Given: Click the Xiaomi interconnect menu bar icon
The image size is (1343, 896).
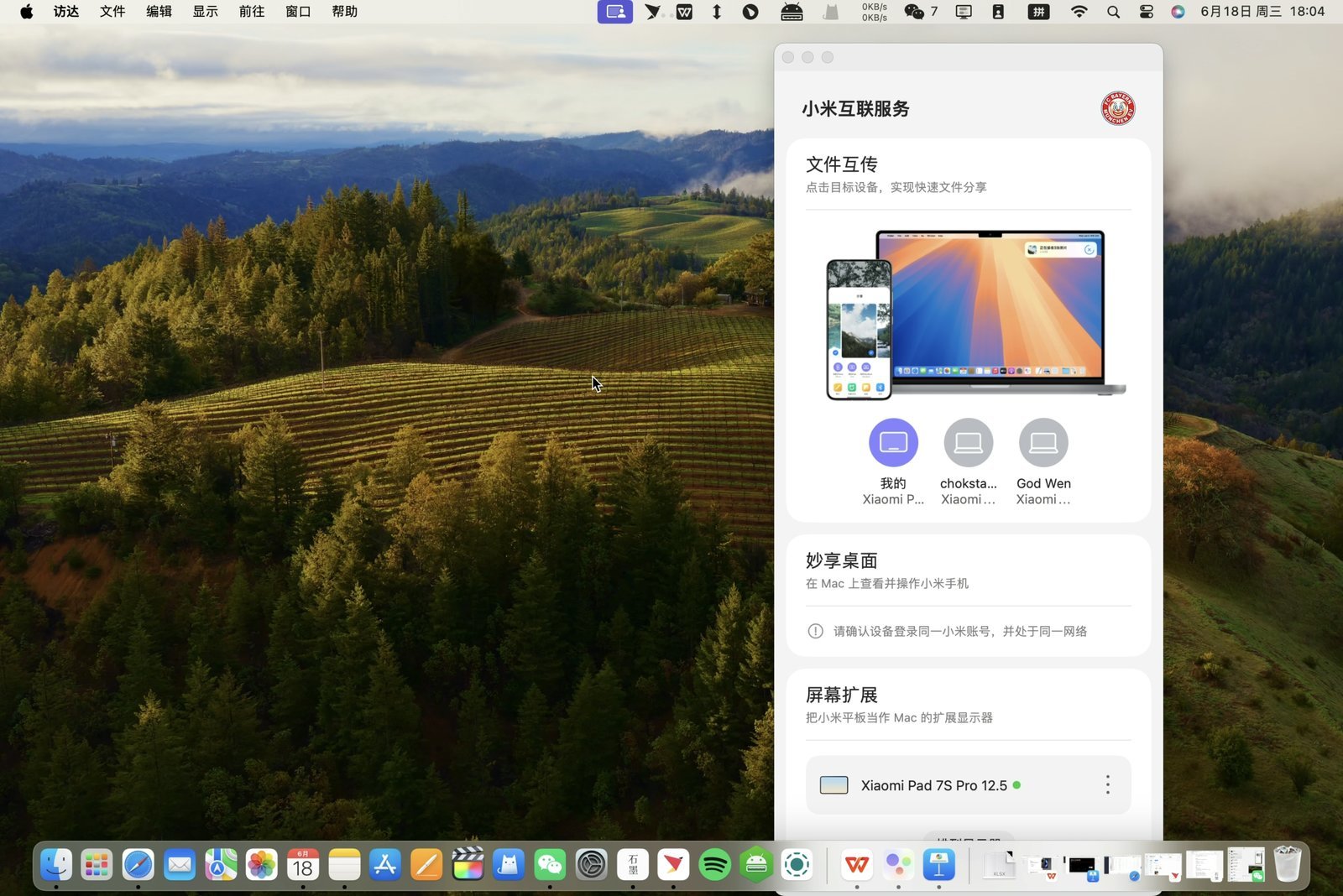Looking at the screenshot, I should 615,12.
